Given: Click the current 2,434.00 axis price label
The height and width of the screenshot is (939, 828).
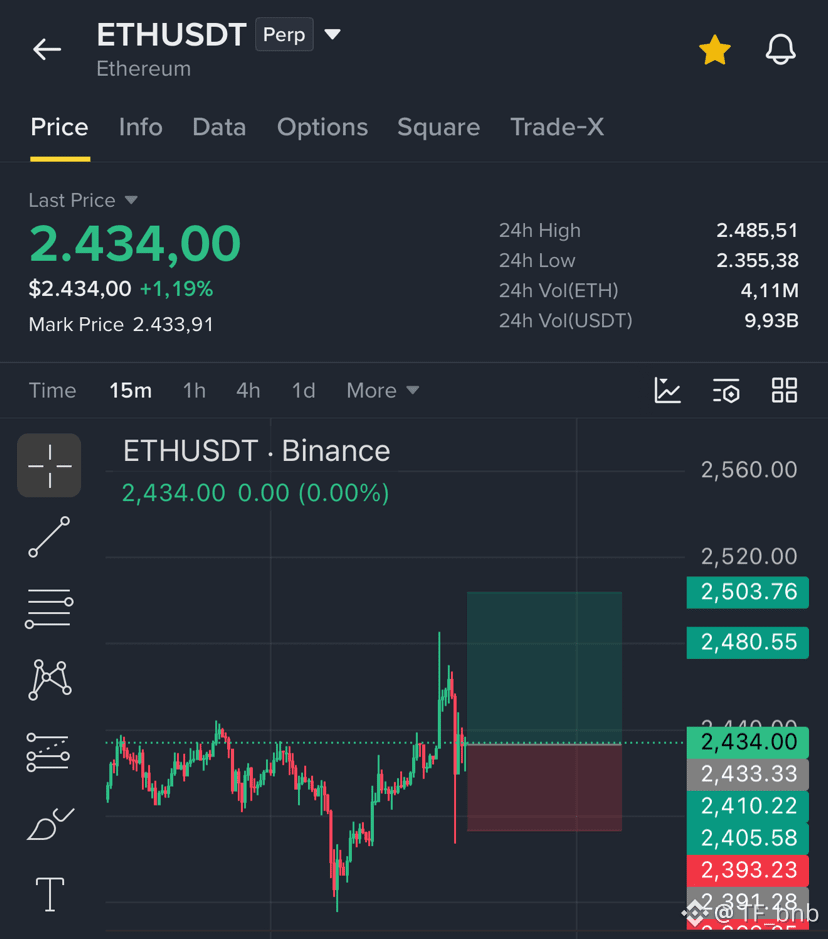Looking at the screenshot, I should pyautogui.click(x=748, y=743).
